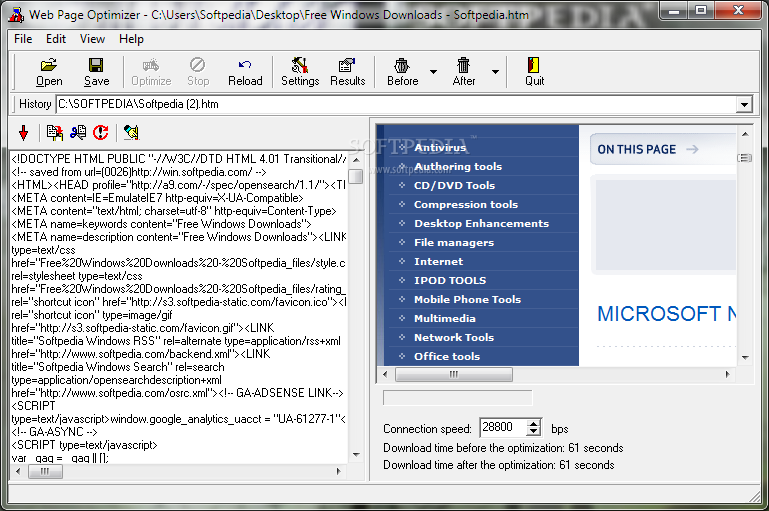Open the Edit menu
Screen dimensions: 769x511
pos(56,39)
